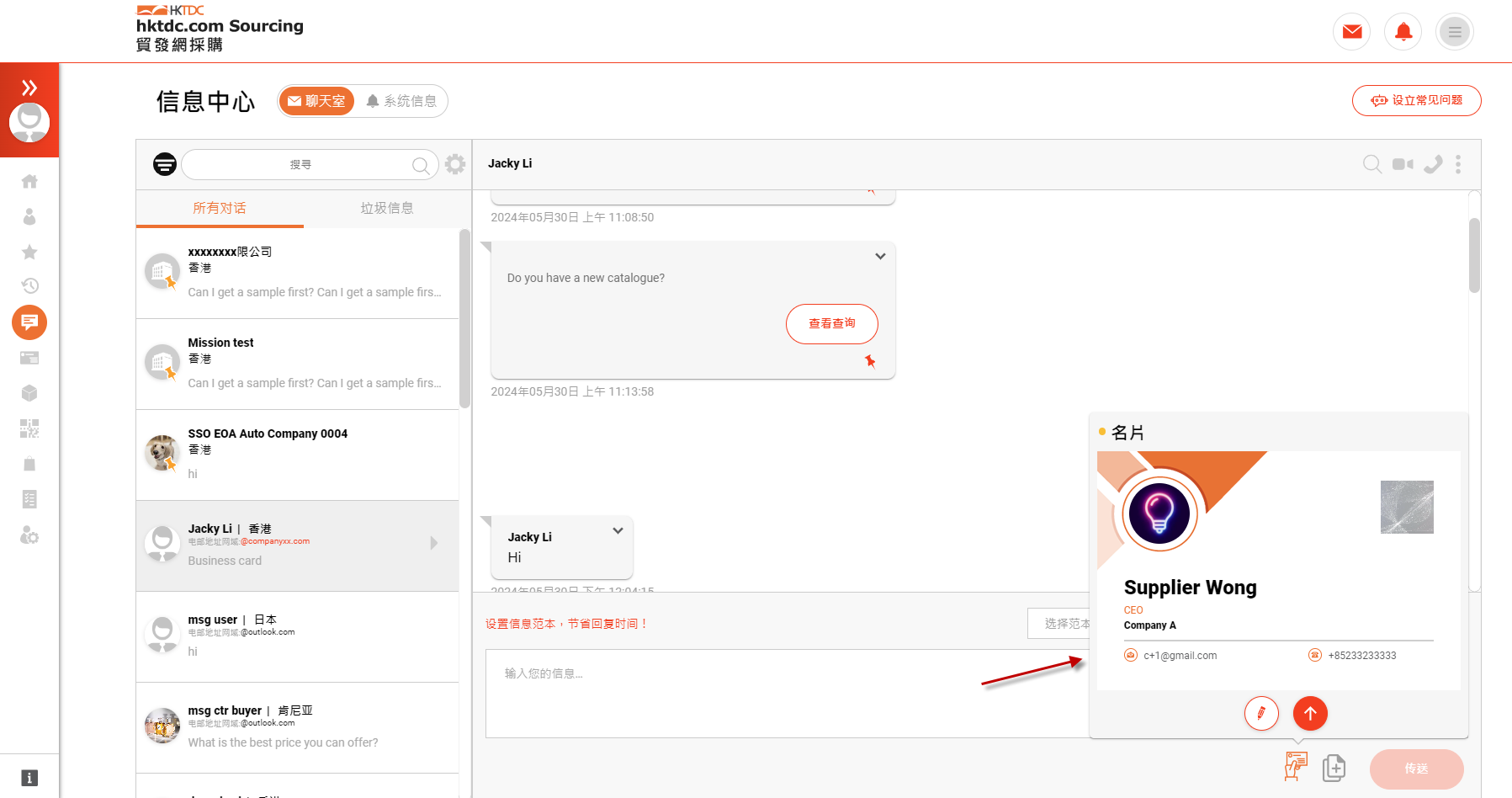1512x798 pixels.
Task: Open the user settings icon in sidebar
Action: click(29, 535)
